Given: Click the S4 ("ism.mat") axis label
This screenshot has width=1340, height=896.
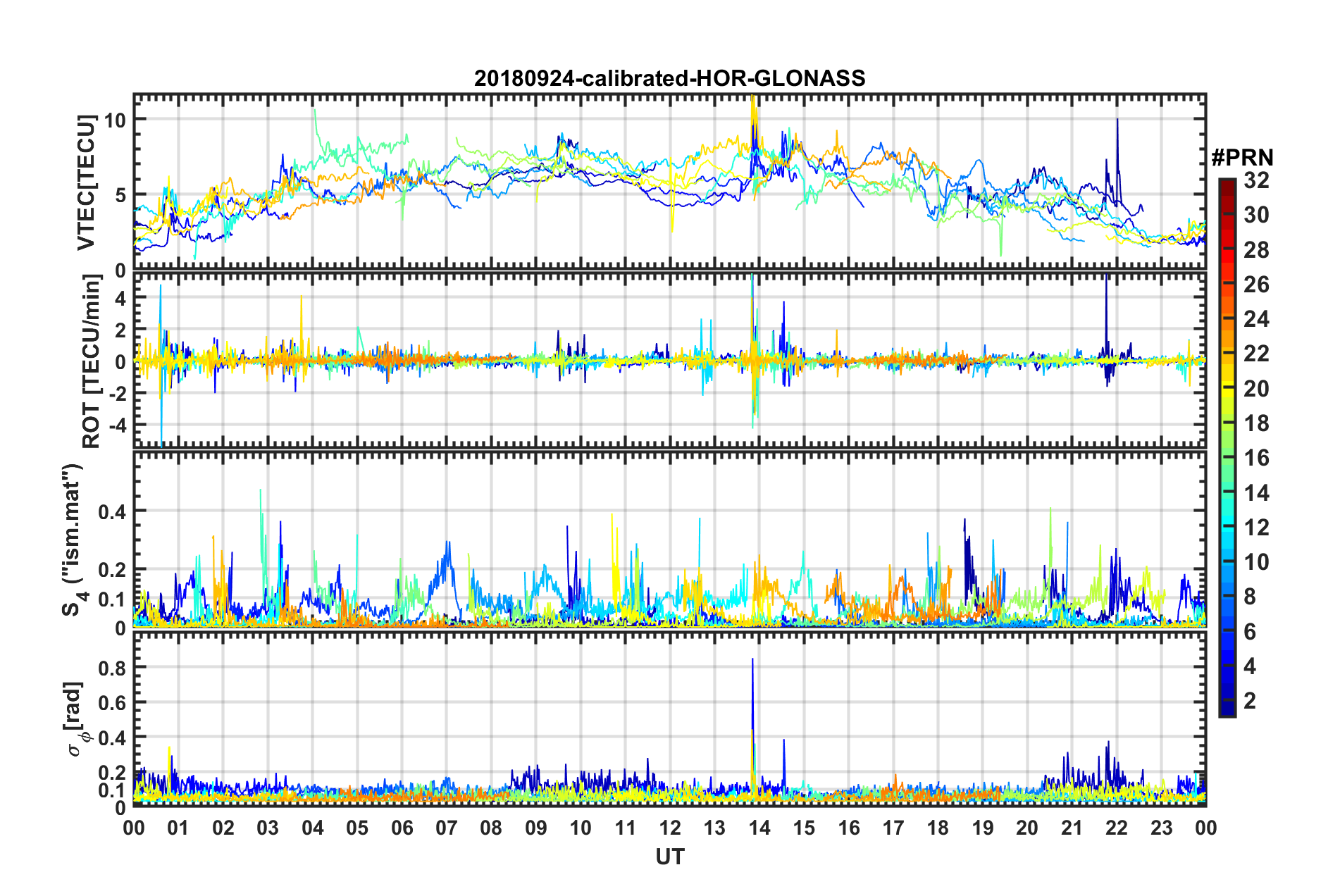Looking at the screenshot, I should (74, 539).
